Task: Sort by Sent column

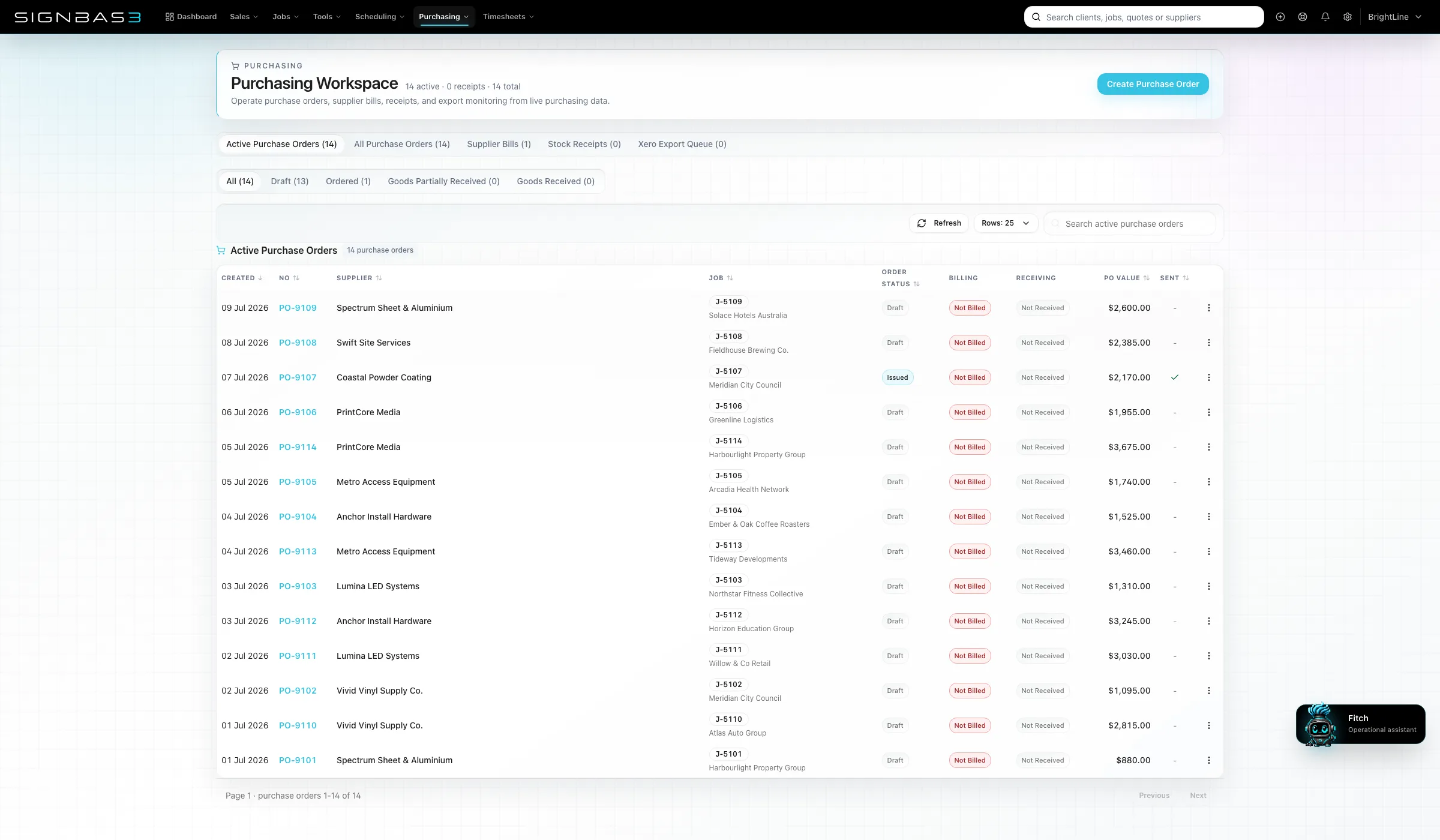Action: click(x=1174, y=278)
